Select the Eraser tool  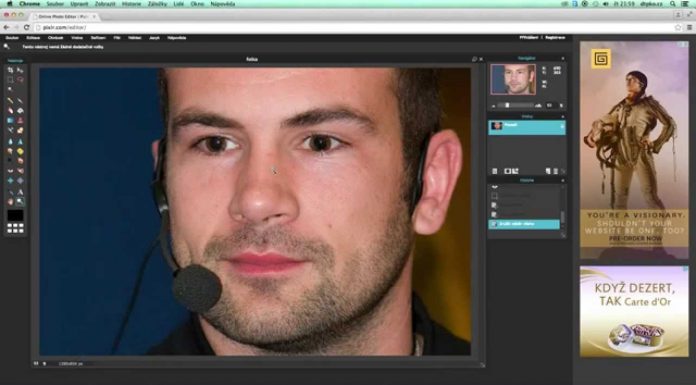click(x=10, y=111)
